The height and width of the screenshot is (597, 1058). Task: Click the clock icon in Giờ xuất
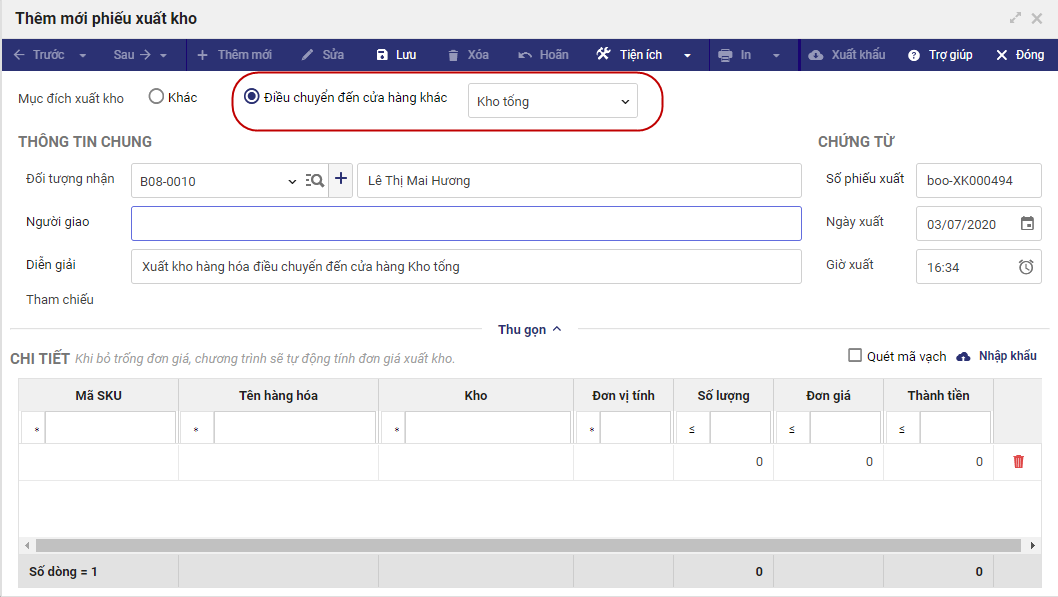tap(1026, 267)
